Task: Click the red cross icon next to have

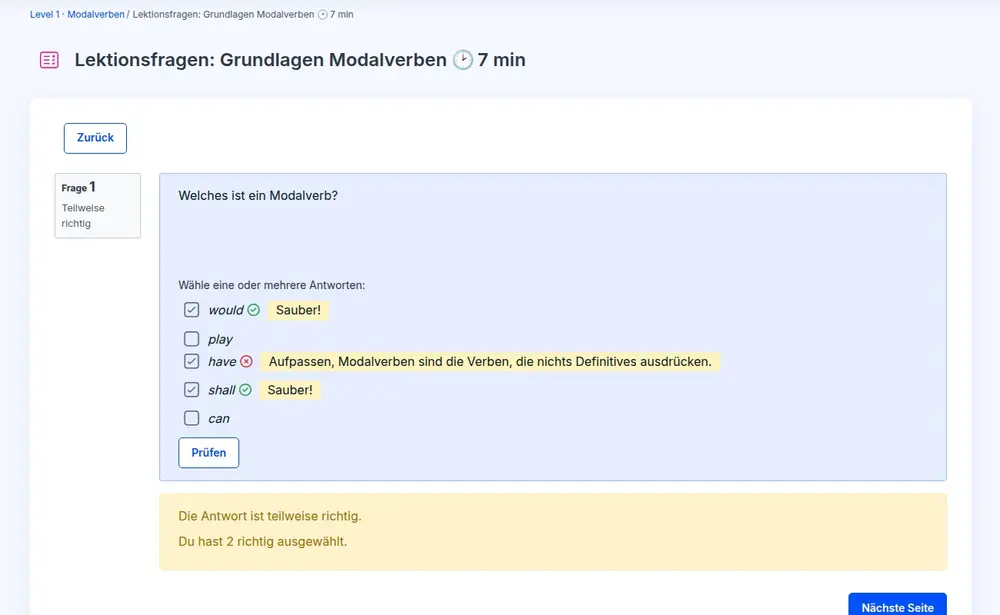Action: pos(247,362)
